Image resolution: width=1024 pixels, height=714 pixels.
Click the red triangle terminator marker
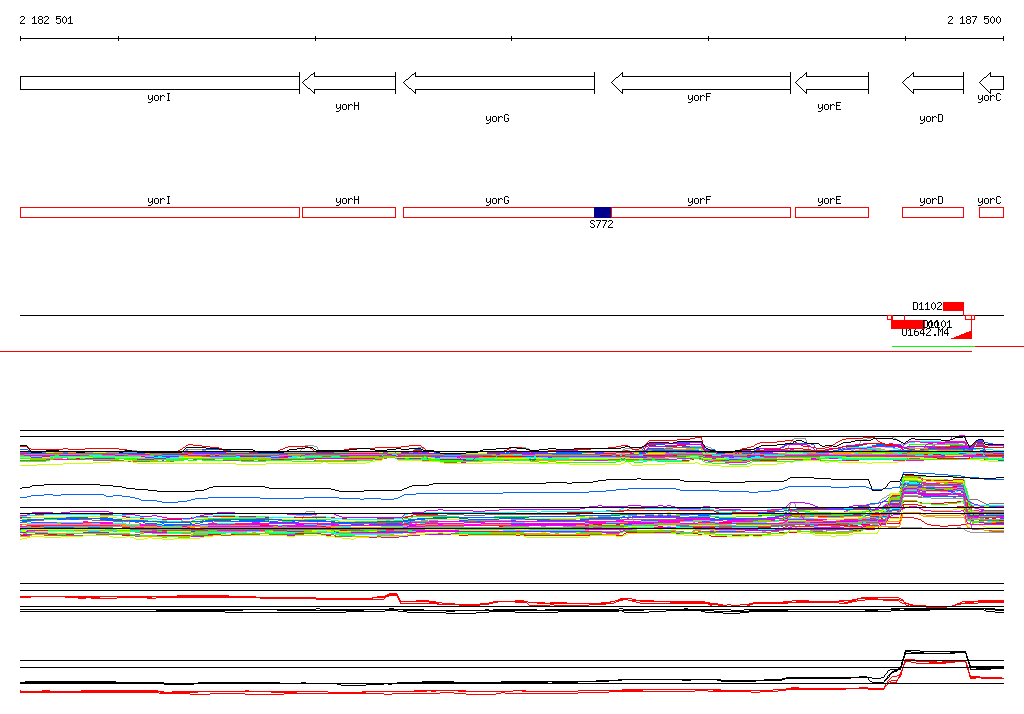(964, 334)
